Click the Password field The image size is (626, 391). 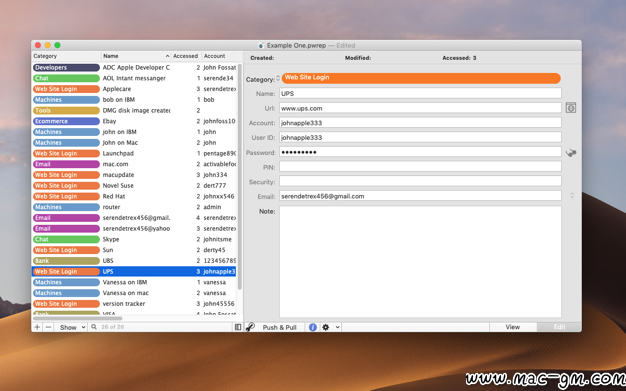coord(420,152)
